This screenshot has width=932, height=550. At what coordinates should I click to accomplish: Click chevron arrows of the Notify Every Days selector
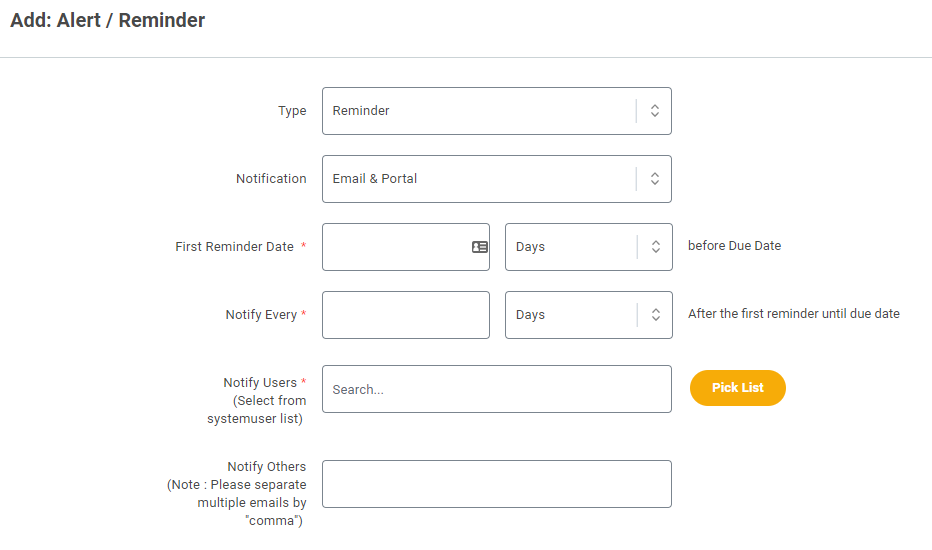pyautogui.click(x=656, y=315)
